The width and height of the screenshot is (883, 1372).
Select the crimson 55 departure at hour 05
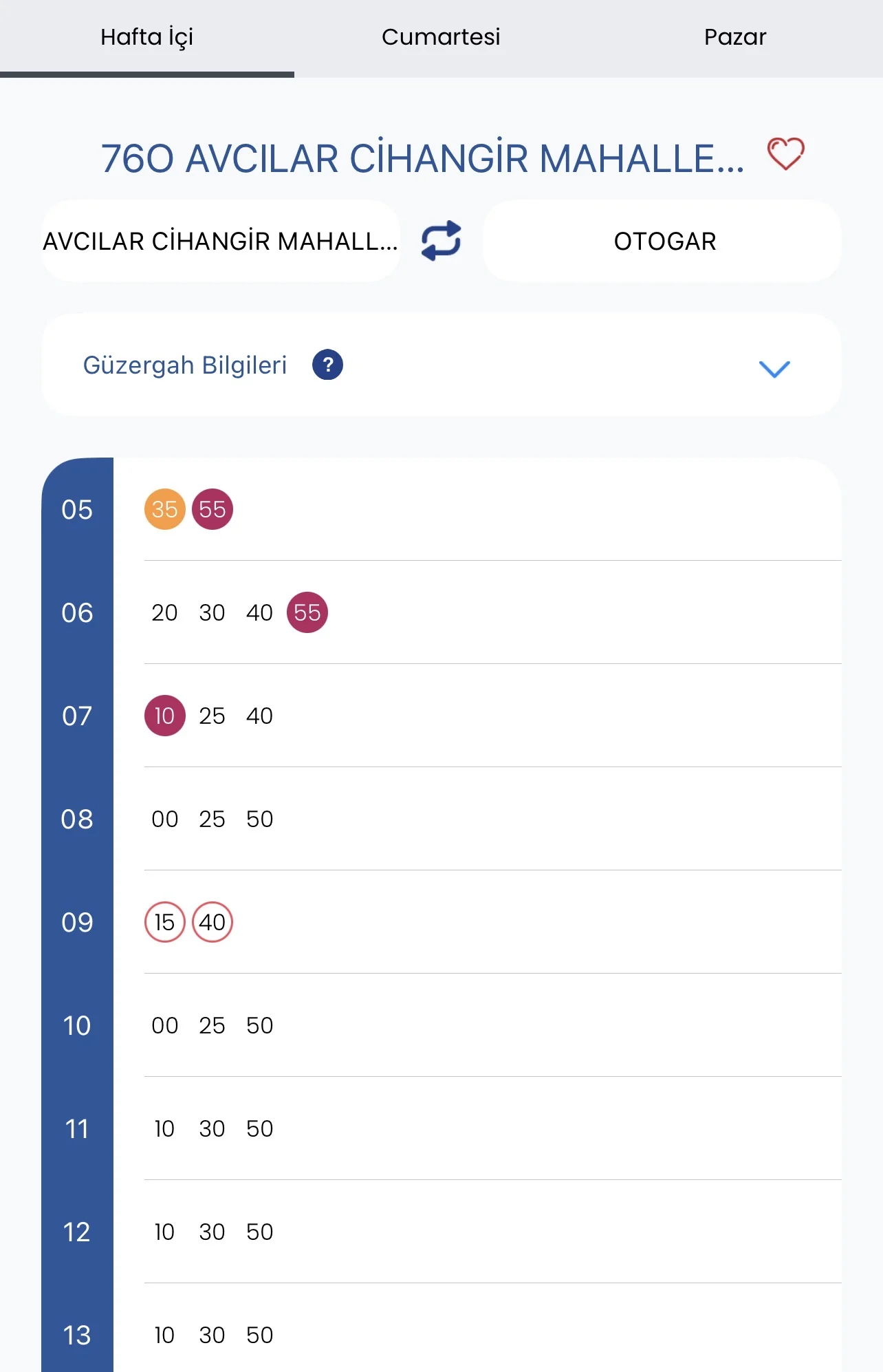[212, 509]
